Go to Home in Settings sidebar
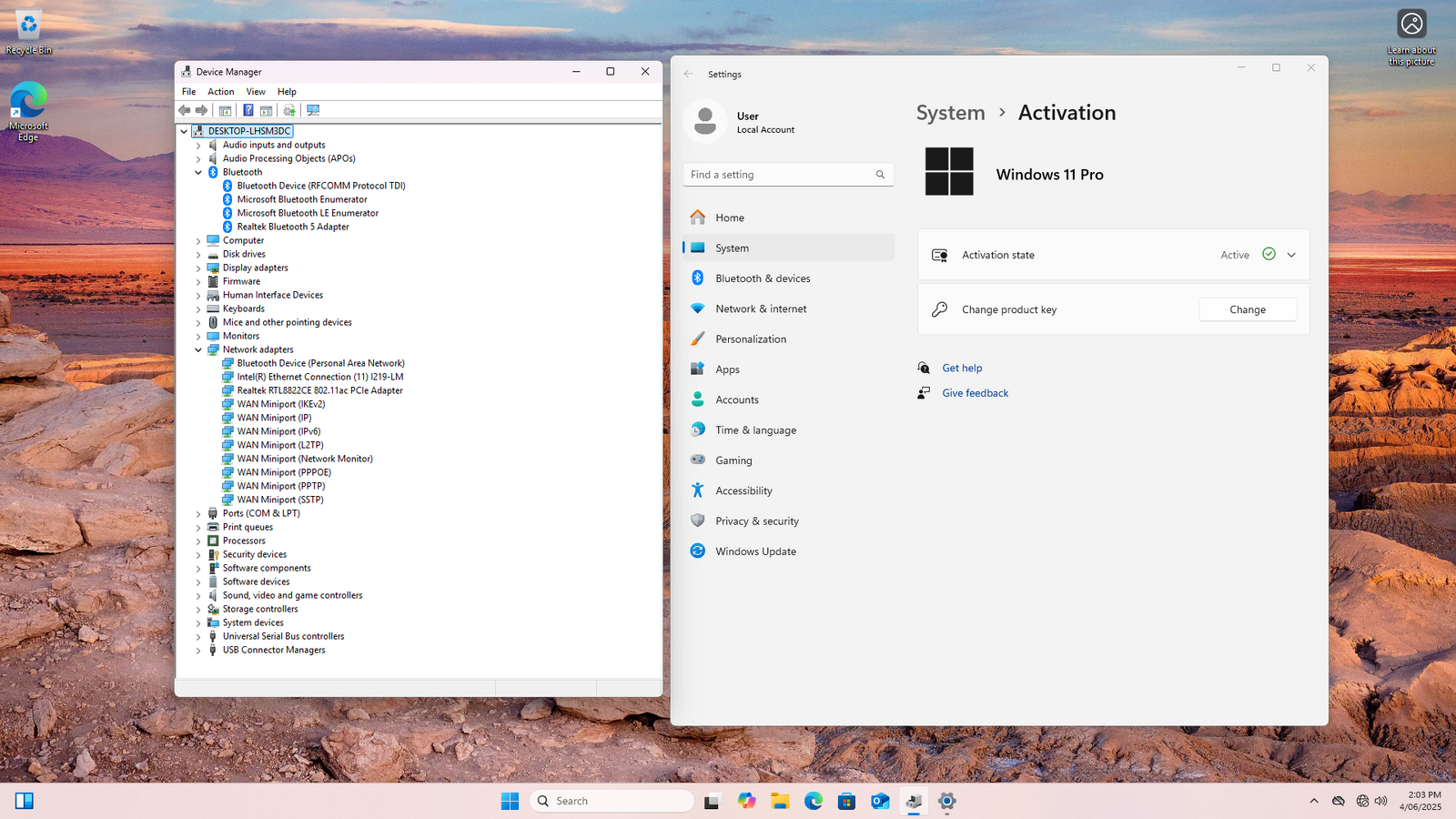Image resolution: width=1456 pixels, height=819 pixels. tap(788, 217)
